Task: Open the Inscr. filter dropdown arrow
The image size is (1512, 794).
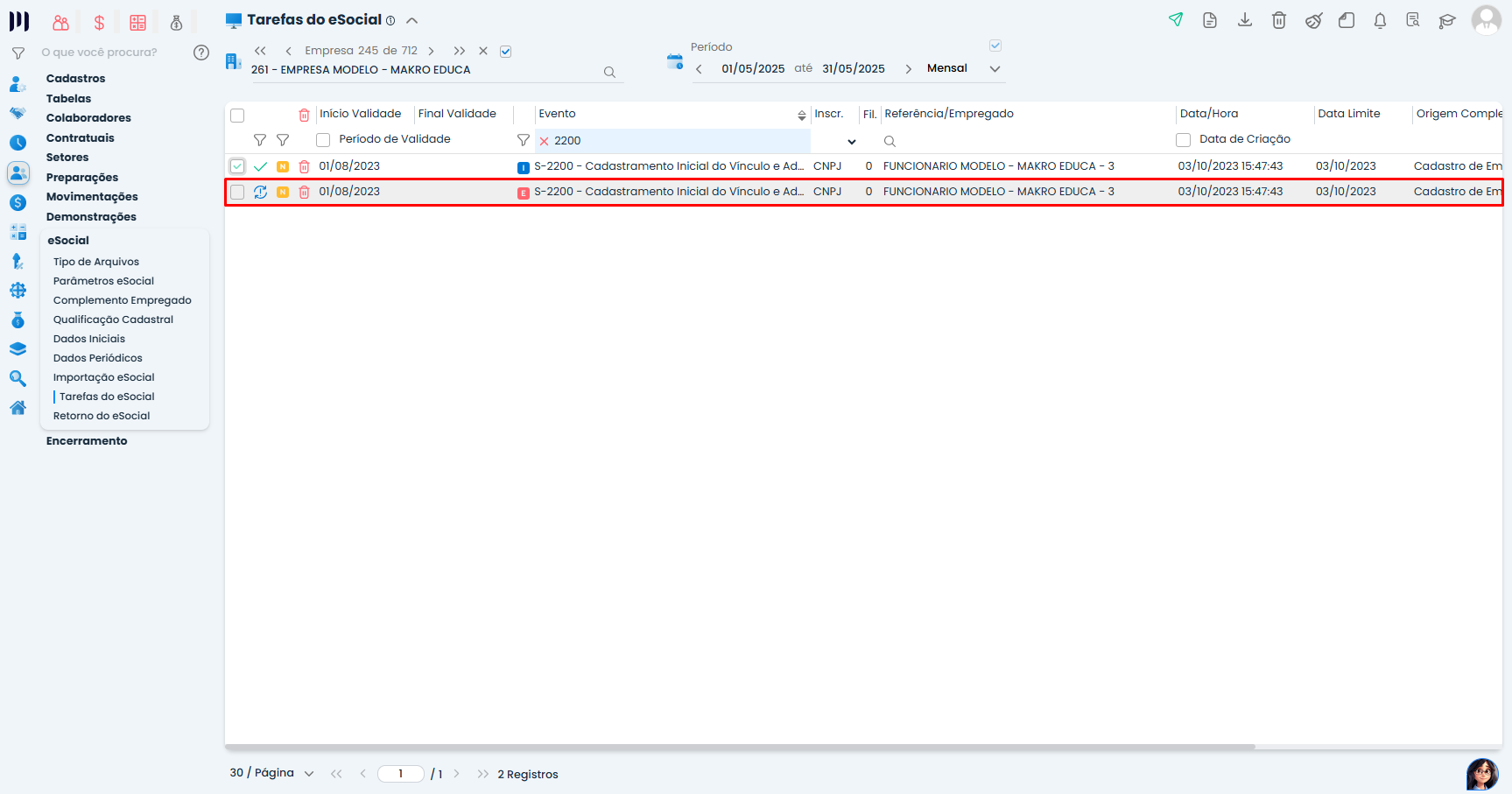Action: tap(851, 141)
